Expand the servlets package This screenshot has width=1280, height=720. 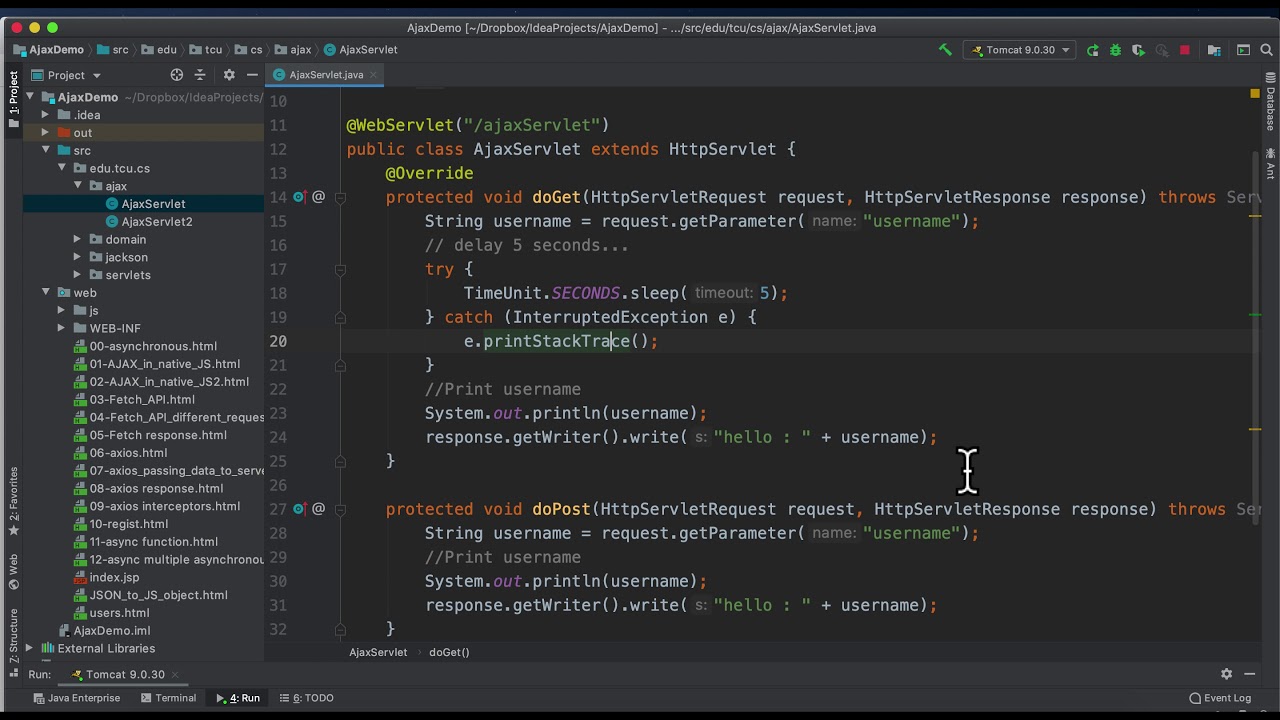(x=77, y=275)
